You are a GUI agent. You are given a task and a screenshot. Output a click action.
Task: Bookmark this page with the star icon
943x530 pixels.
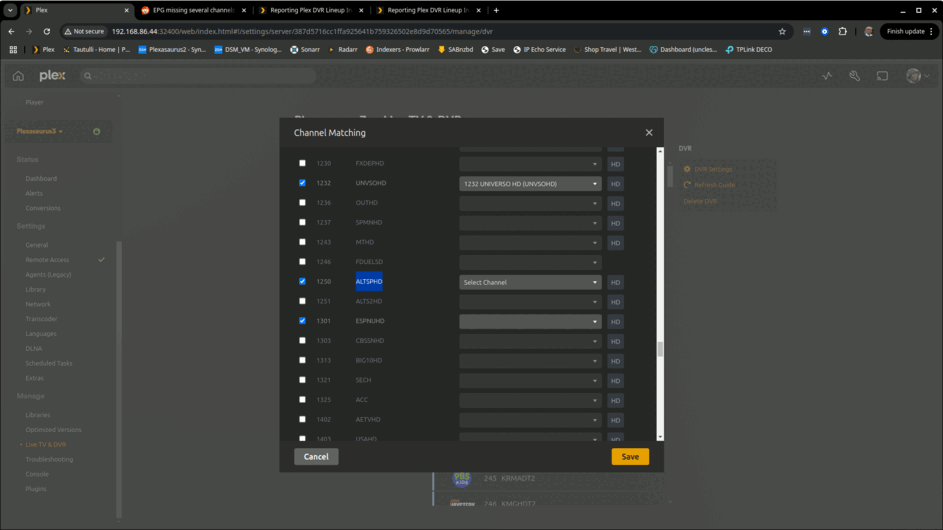pos(782,31)
